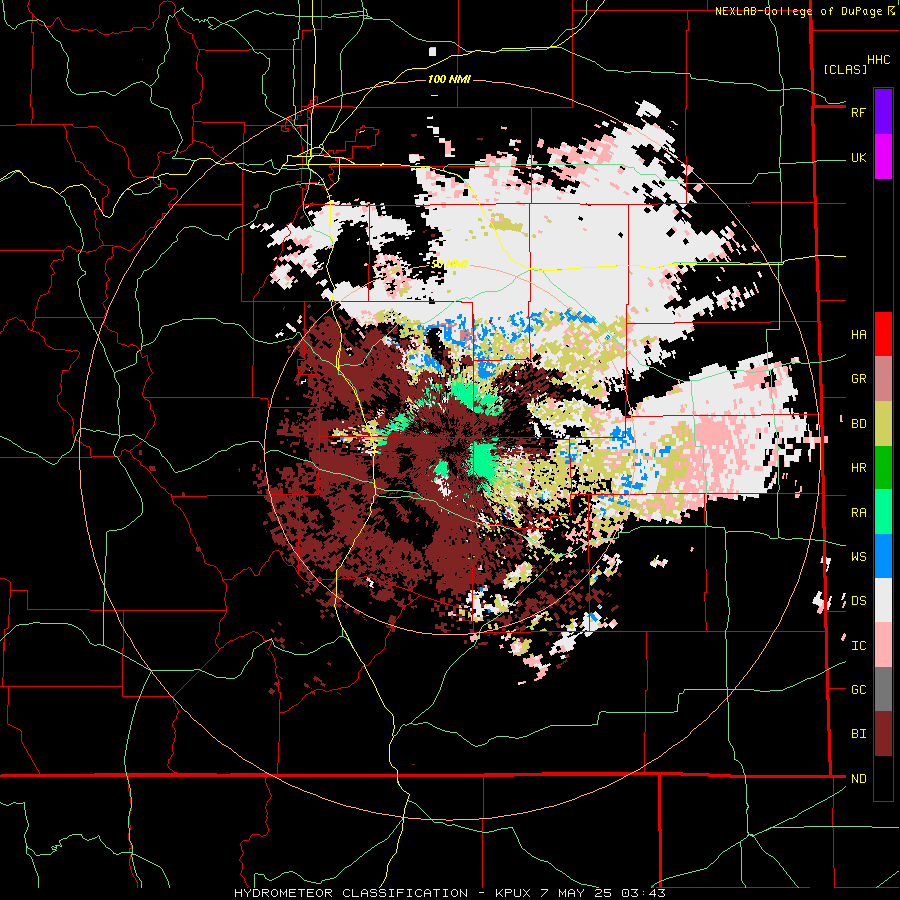Click the 'RF' legend label
Viewport: 900px width, 900px height.
tap(858, 112)
